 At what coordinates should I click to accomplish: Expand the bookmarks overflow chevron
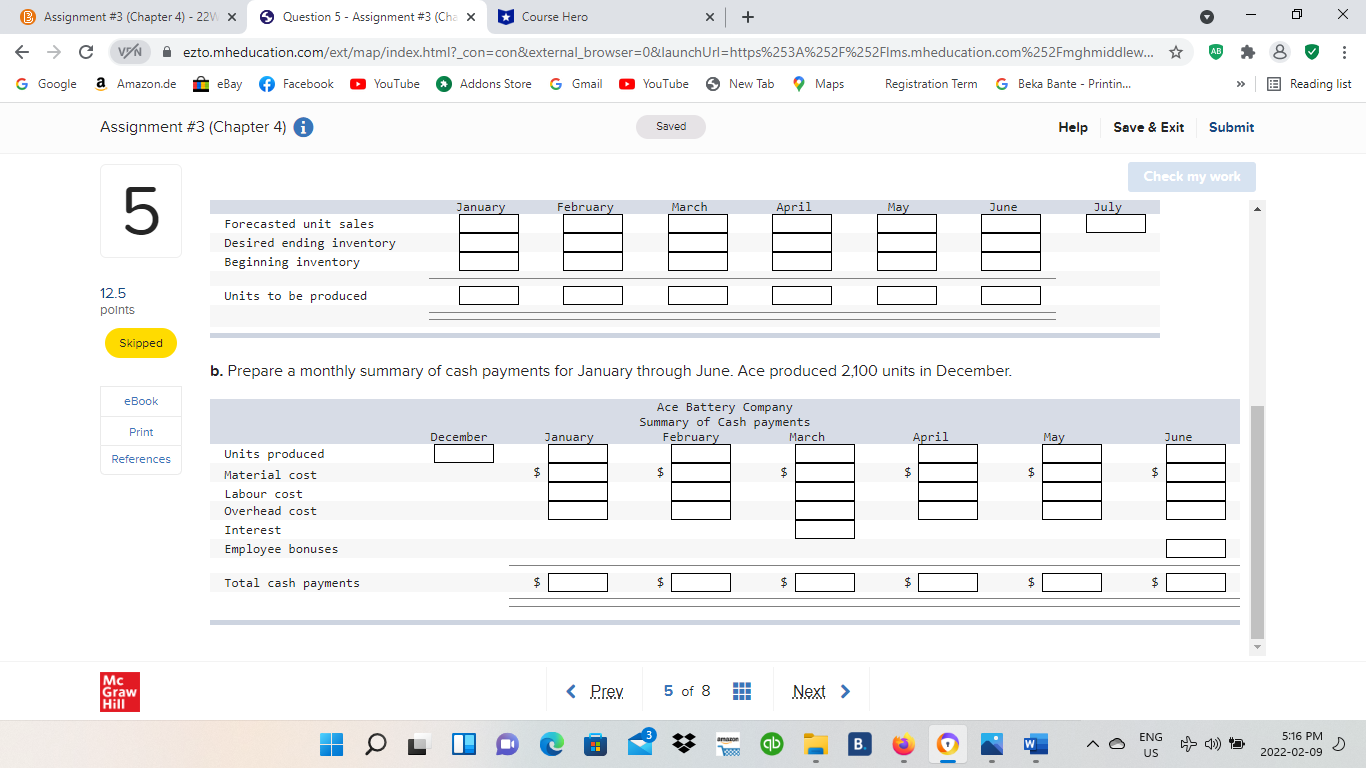point(1240,84)
